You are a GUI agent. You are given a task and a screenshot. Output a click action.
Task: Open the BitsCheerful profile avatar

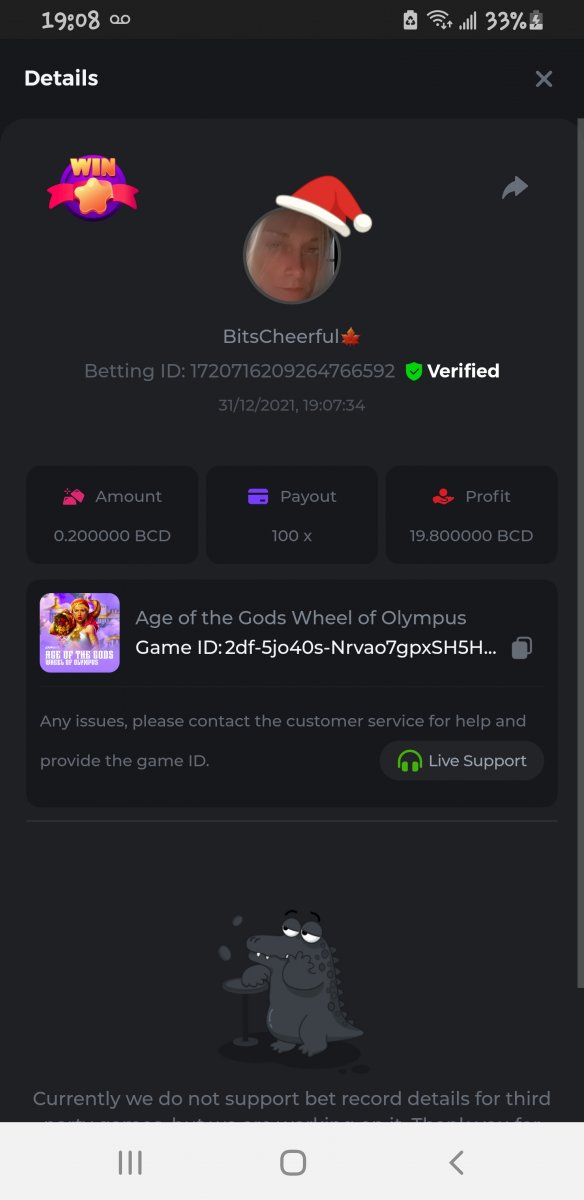pyautogui.click(x=292, y=256)
